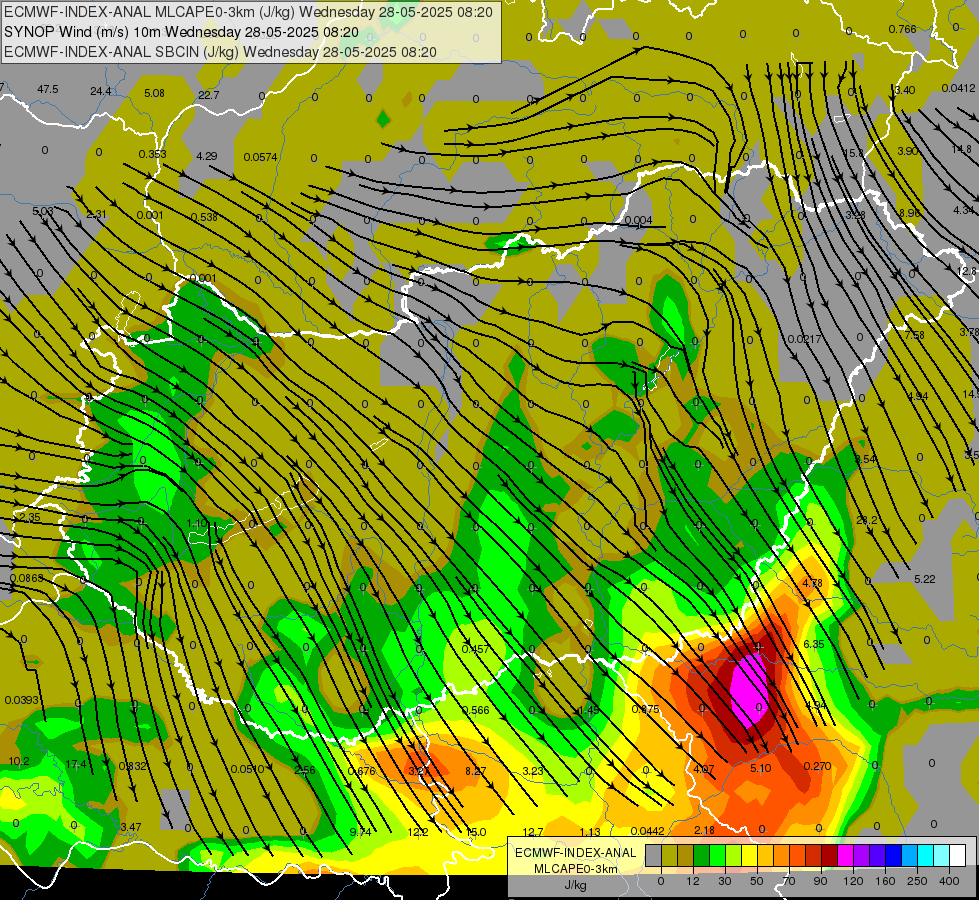979x900 pixels.
Task: Click the 9.74 map value
Action: click(360, 831)
